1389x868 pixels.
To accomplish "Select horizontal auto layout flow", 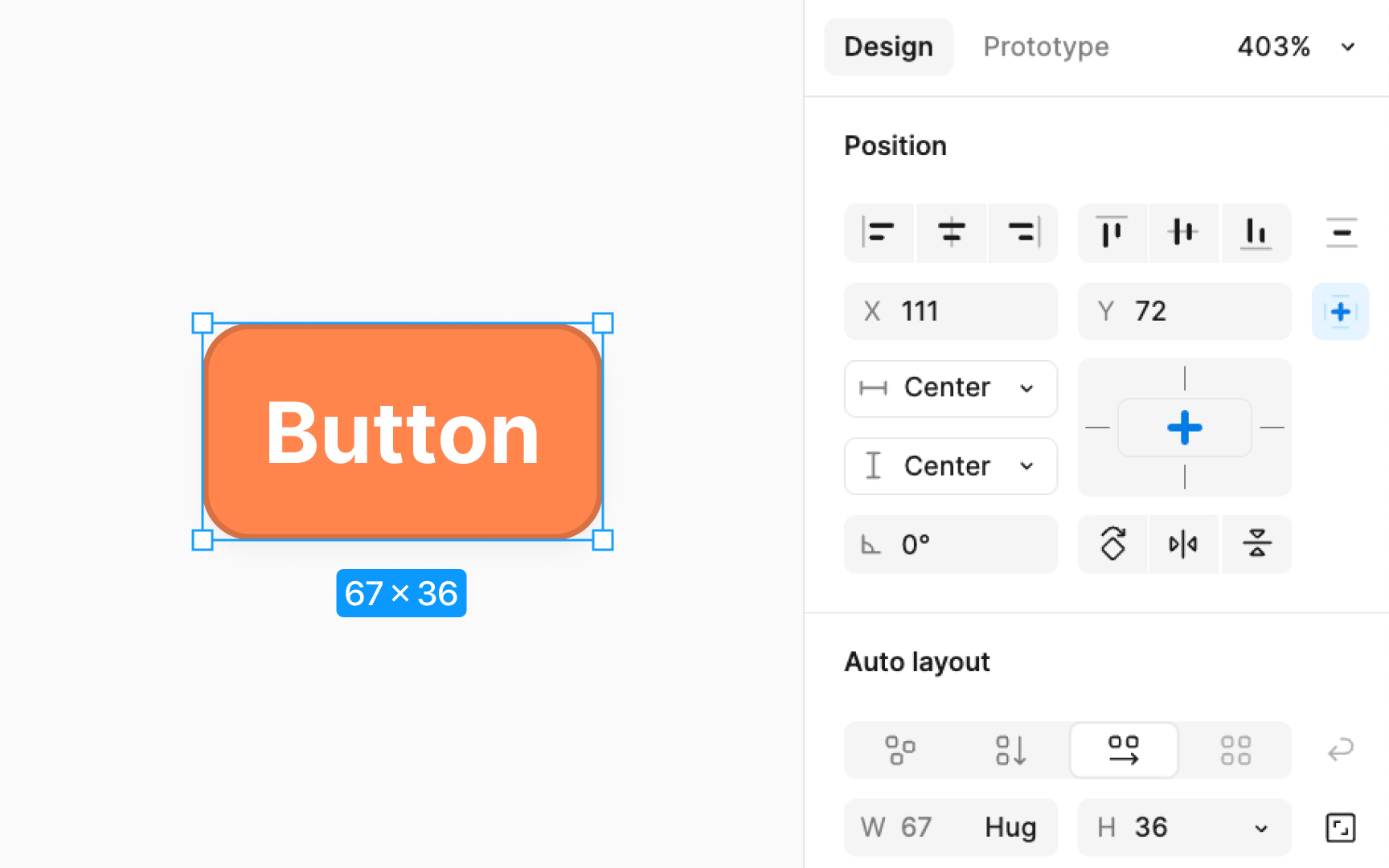I will pyautogui.click(x=1124, y=750).
